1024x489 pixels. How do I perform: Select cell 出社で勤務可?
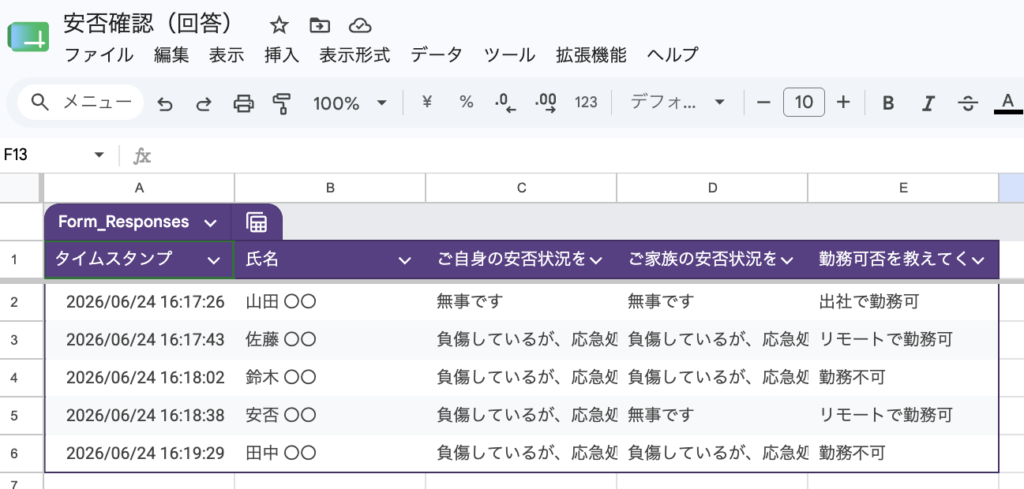[x=903, y=302]
